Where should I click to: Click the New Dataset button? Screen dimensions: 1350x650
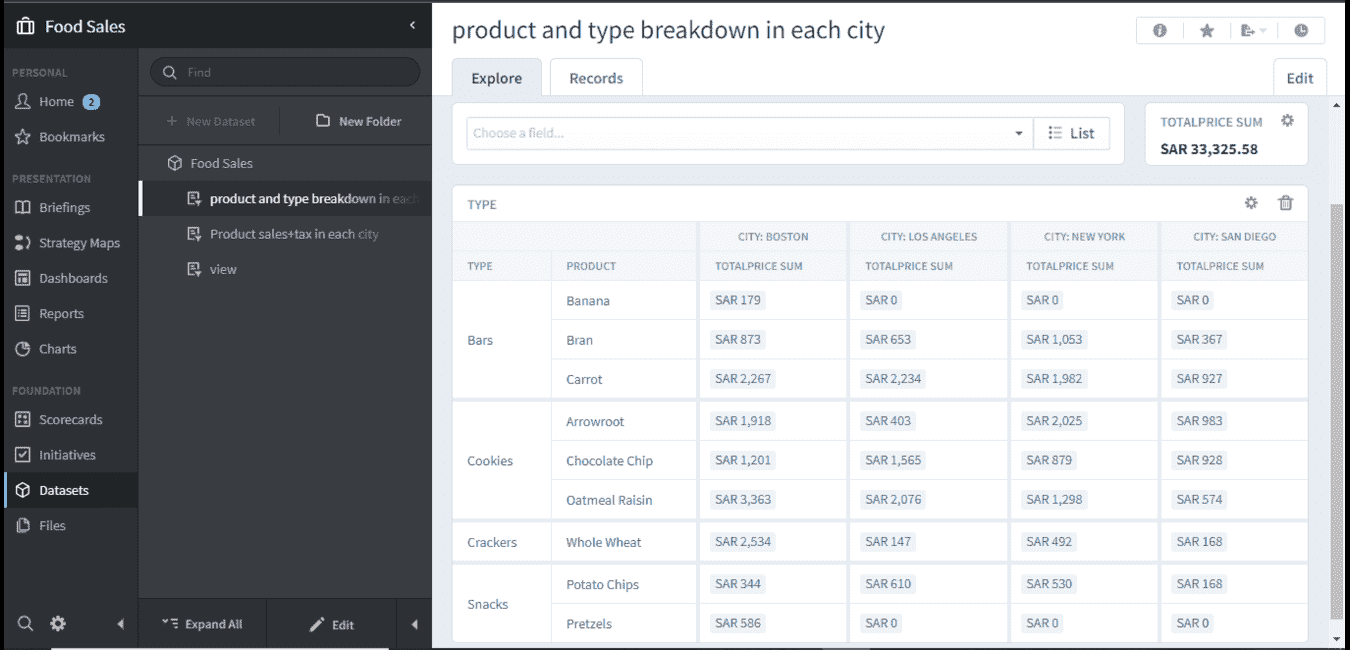pos(211,121)
